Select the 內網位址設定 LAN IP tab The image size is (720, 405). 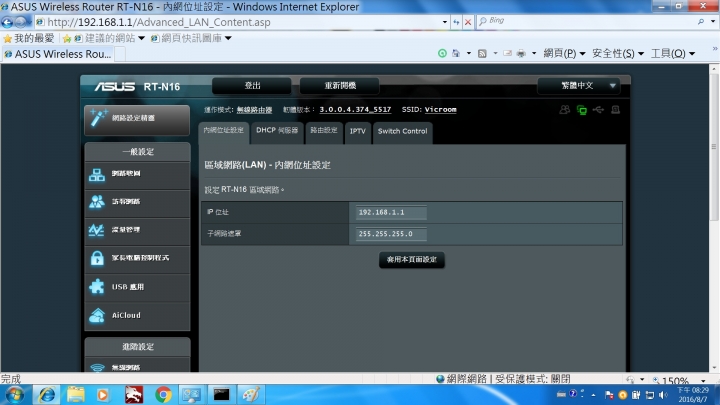(224, 131)
